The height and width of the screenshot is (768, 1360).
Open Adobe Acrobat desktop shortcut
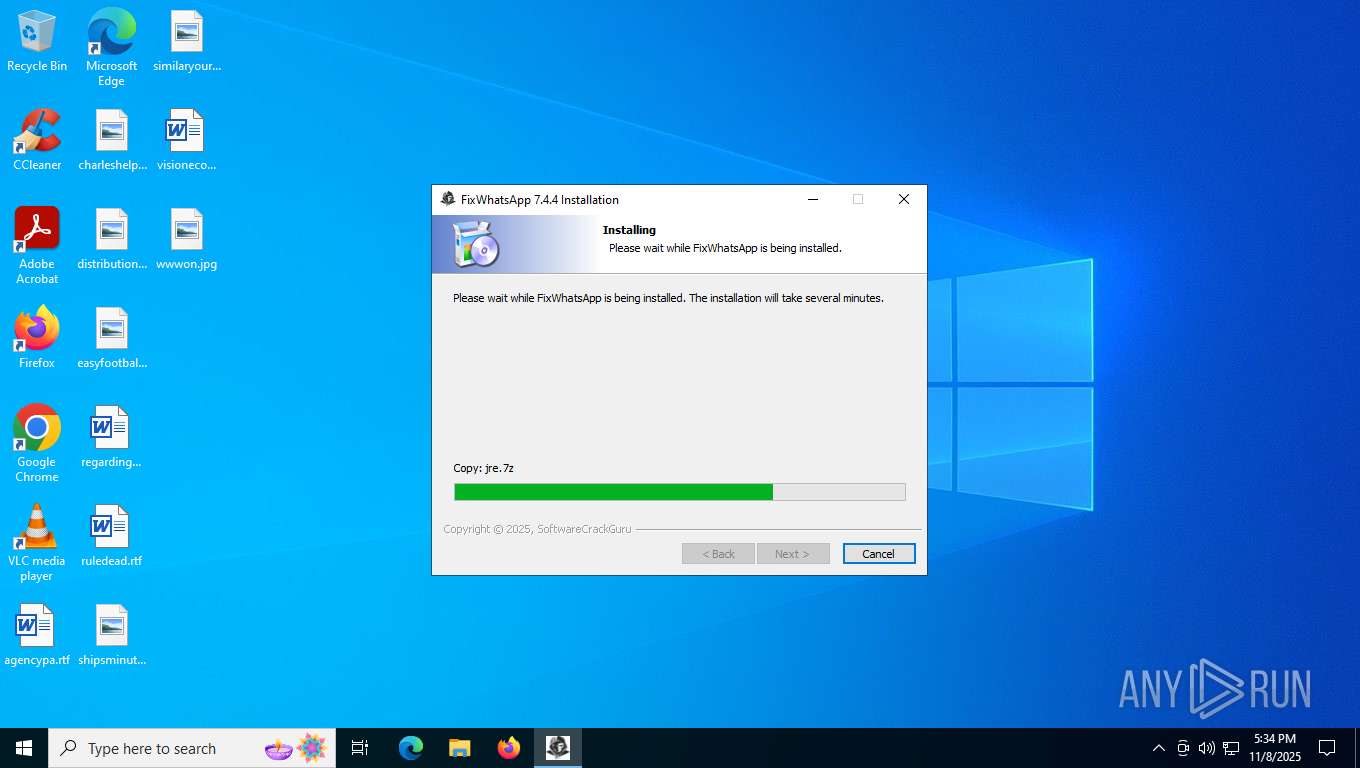(x=37, y=246)
